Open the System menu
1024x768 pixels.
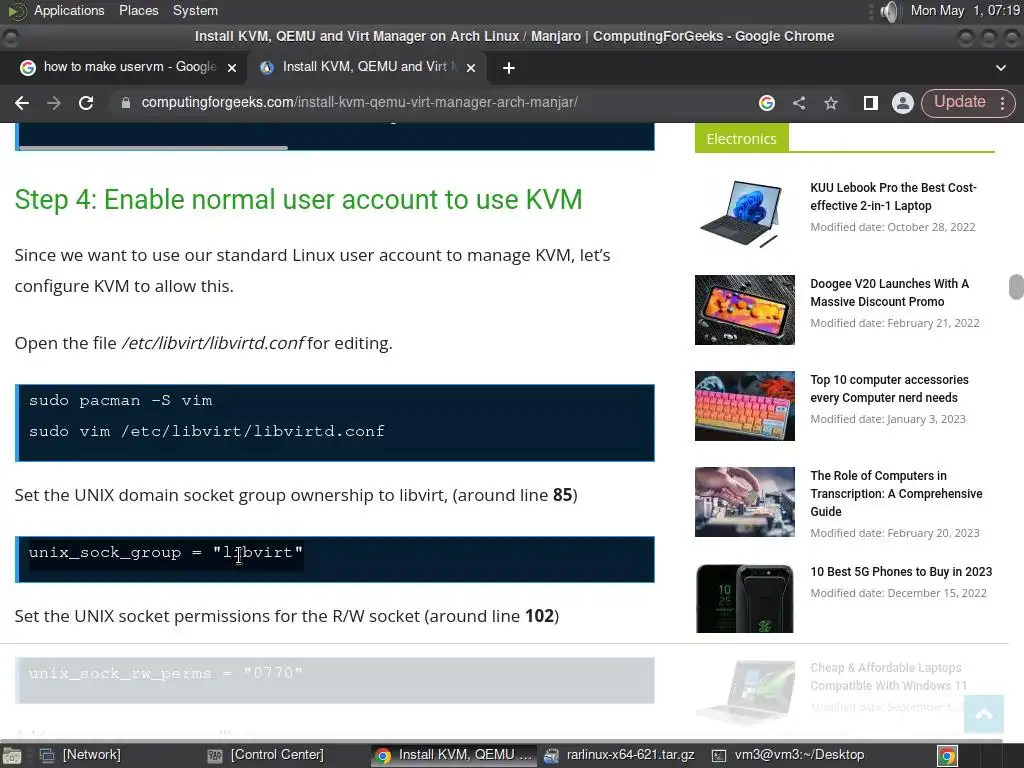pos(195,10)
